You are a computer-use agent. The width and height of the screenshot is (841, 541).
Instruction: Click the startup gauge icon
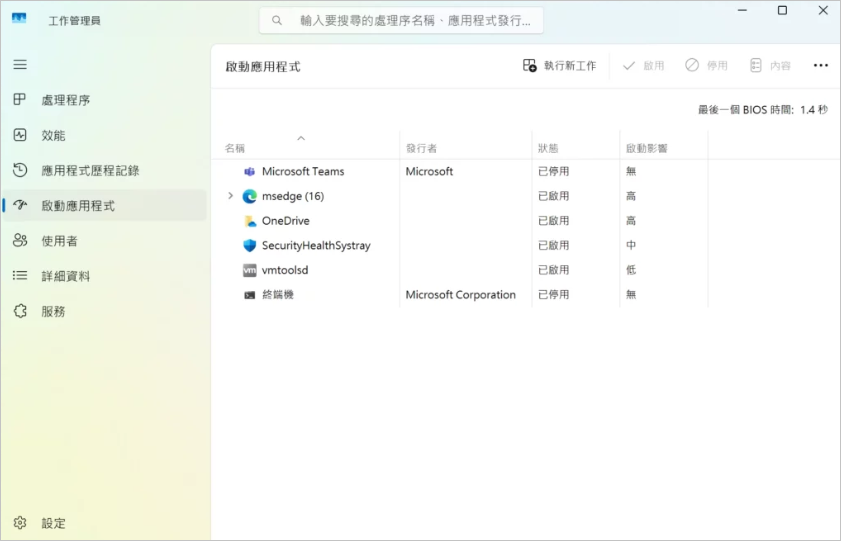click(x=20, y=205)
